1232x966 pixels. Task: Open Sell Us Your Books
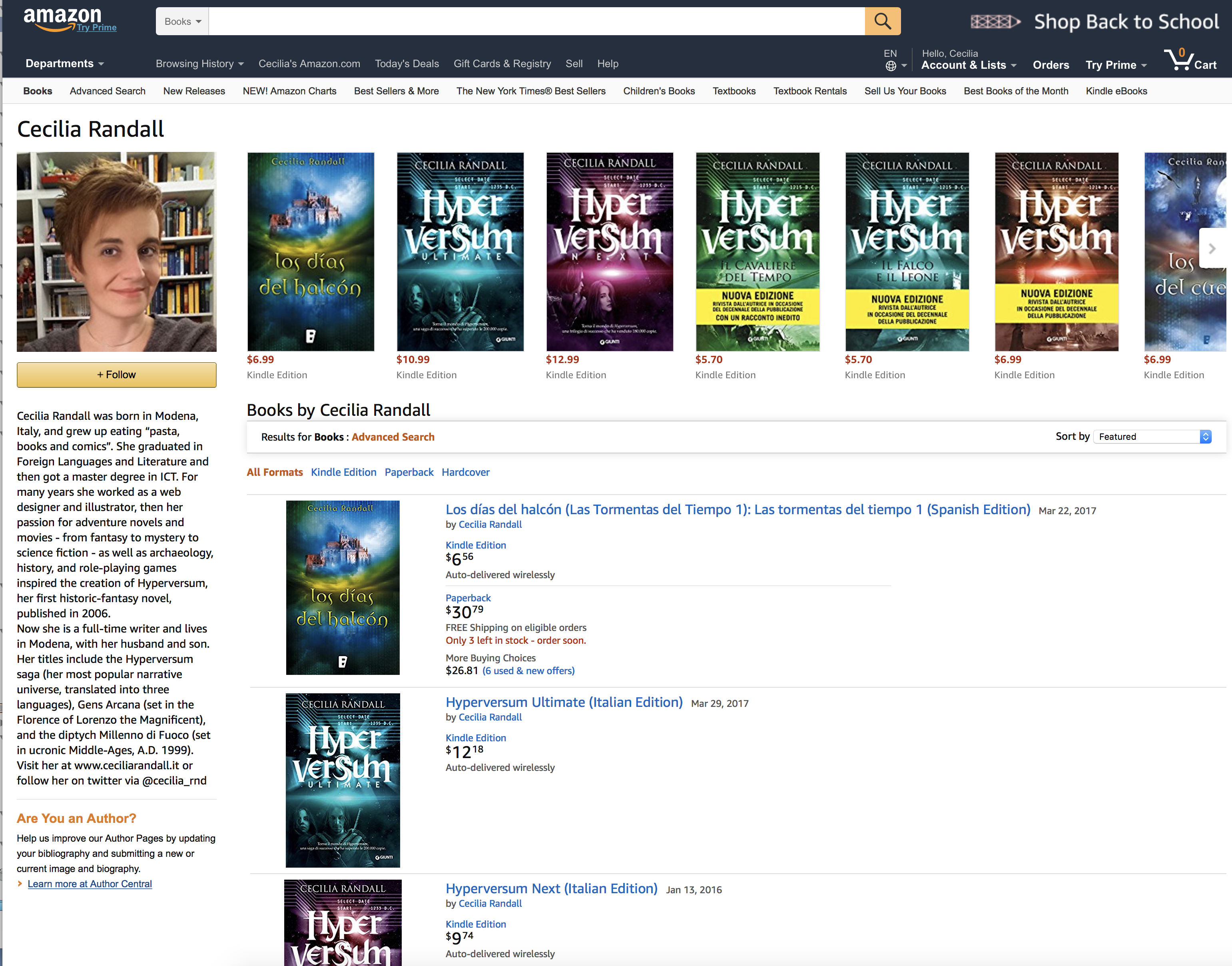tap(905, 91)
